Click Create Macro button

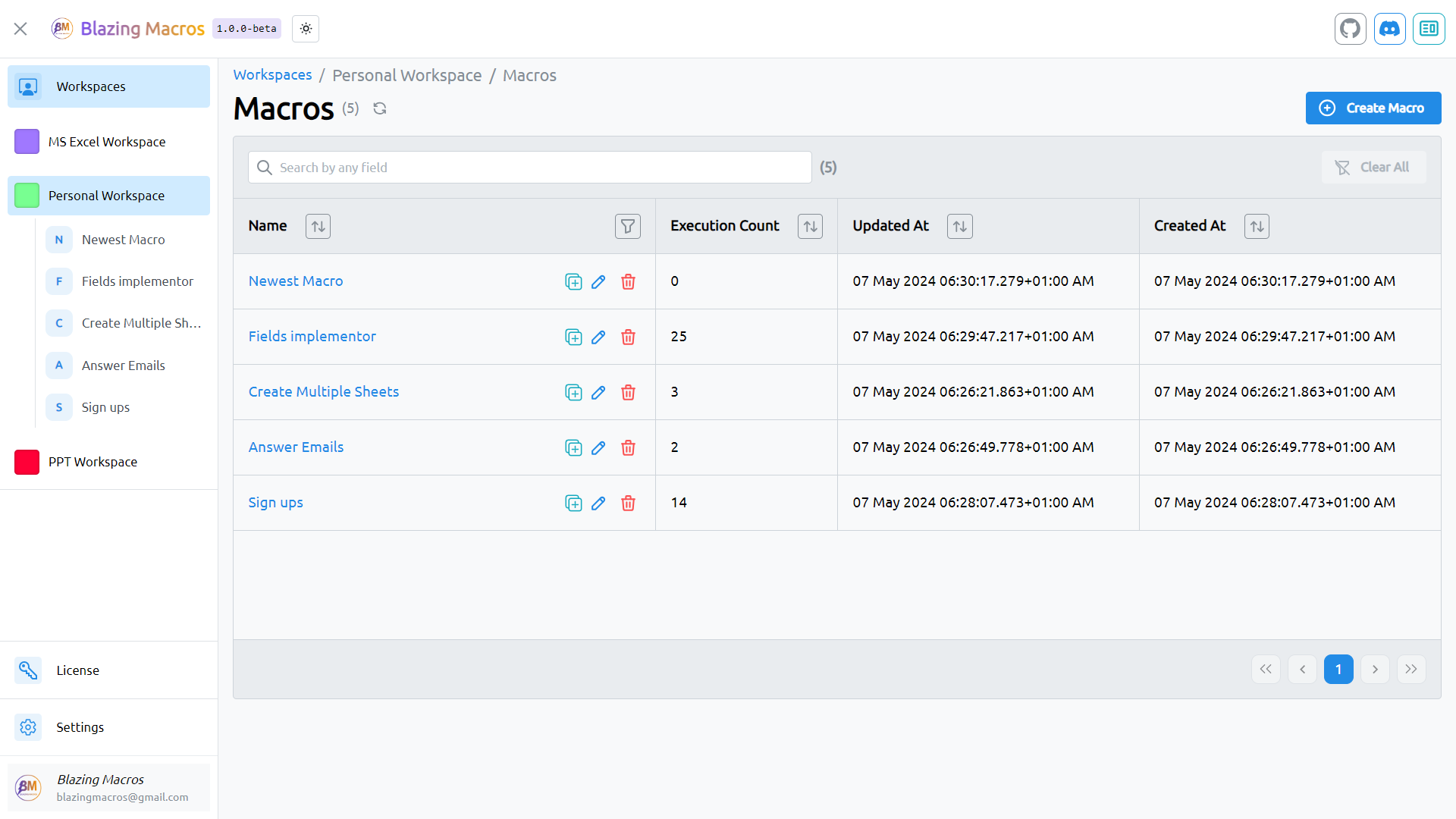(x=1373, y=108)
